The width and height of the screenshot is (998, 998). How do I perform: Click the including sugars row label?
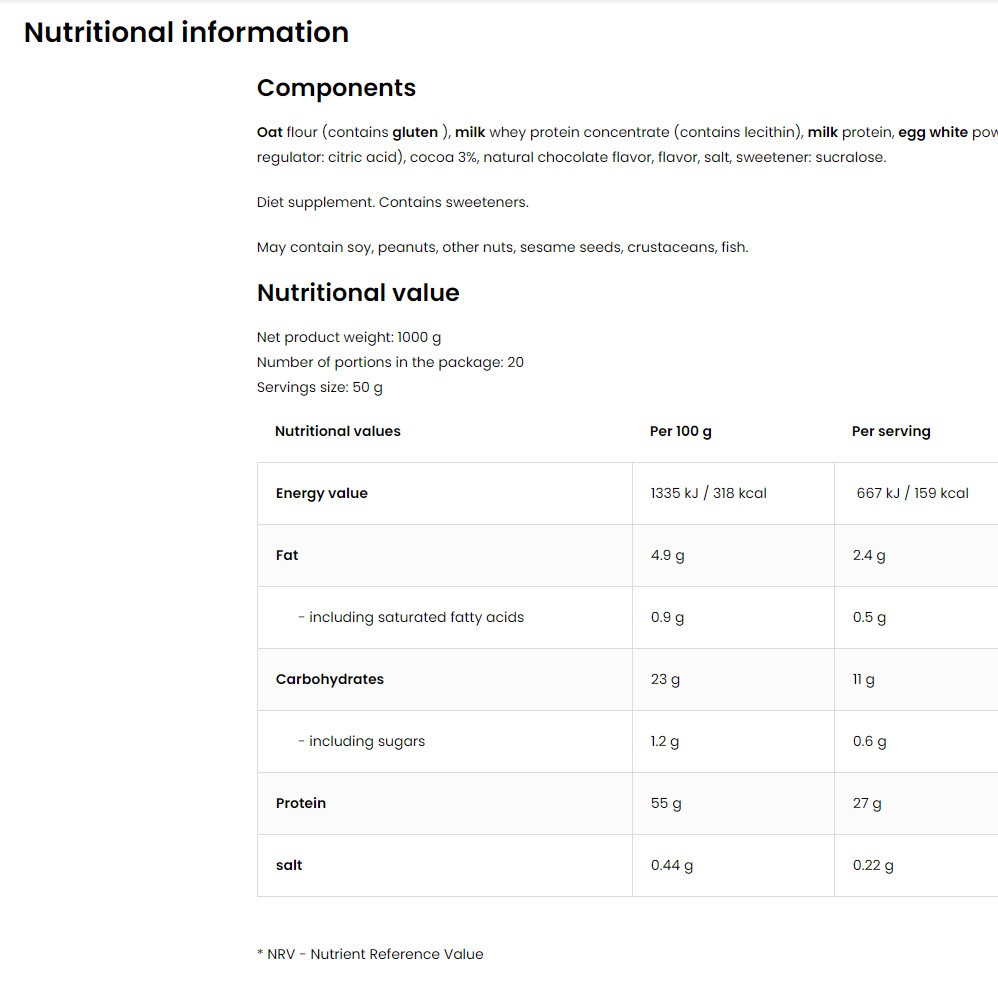tap(361, 741)
